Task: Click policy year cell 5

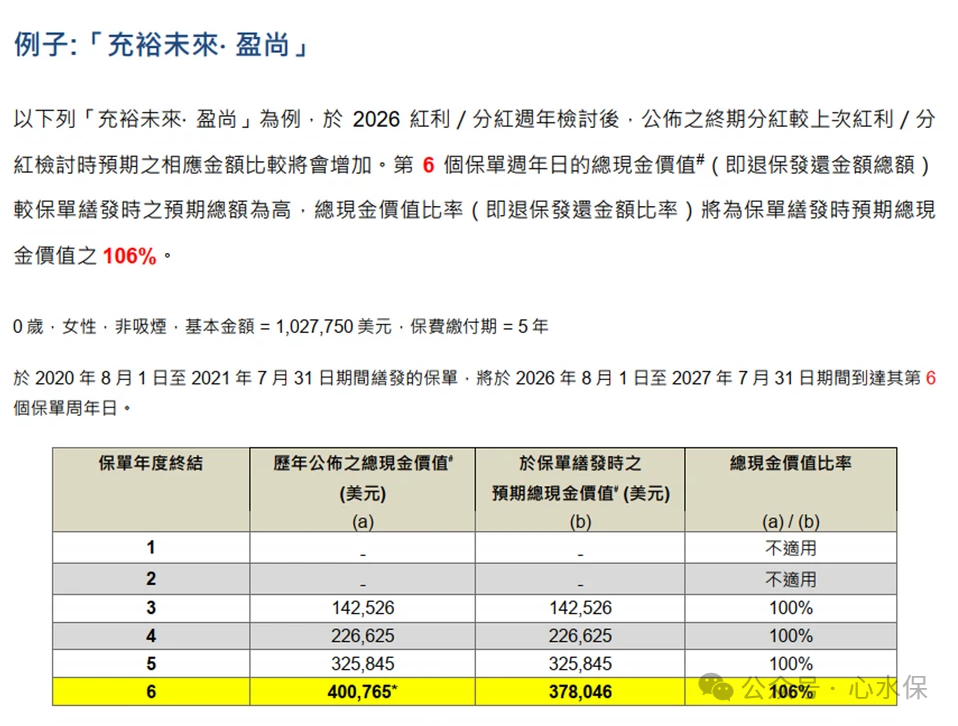Action: tap(151, 664)
